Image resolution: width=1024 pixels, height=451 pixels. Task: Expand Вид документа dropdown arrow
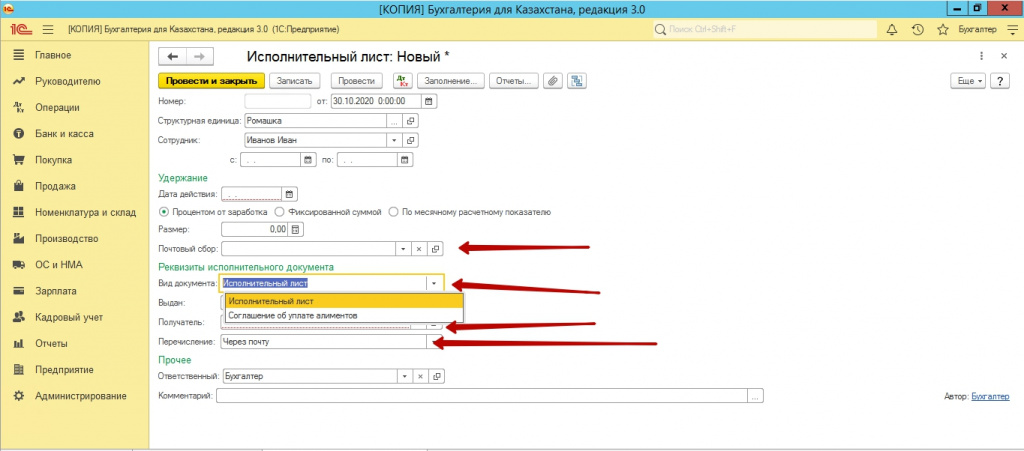click(434, 283)
